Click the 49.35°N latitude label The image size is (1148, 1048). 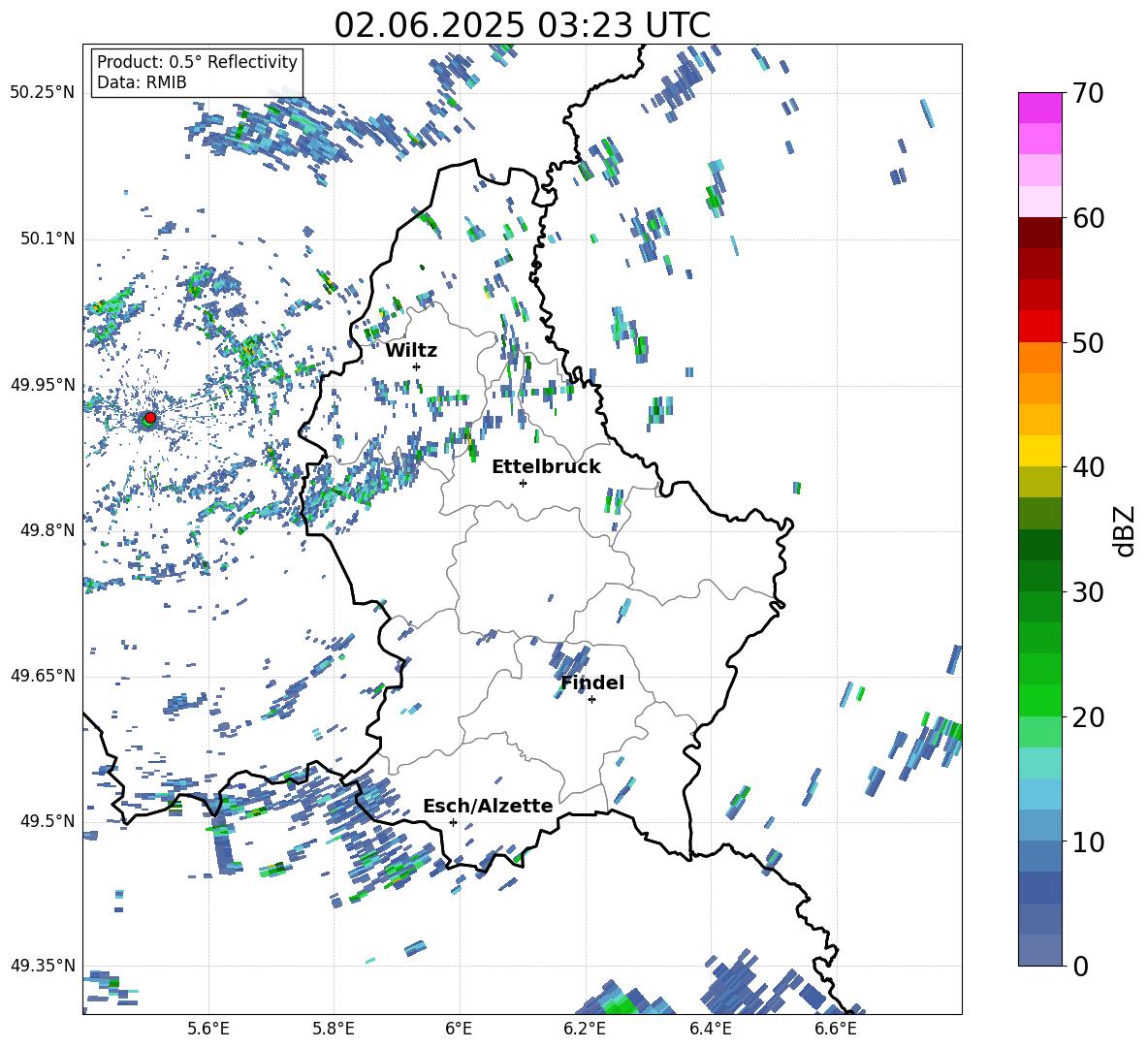point(43,966)
